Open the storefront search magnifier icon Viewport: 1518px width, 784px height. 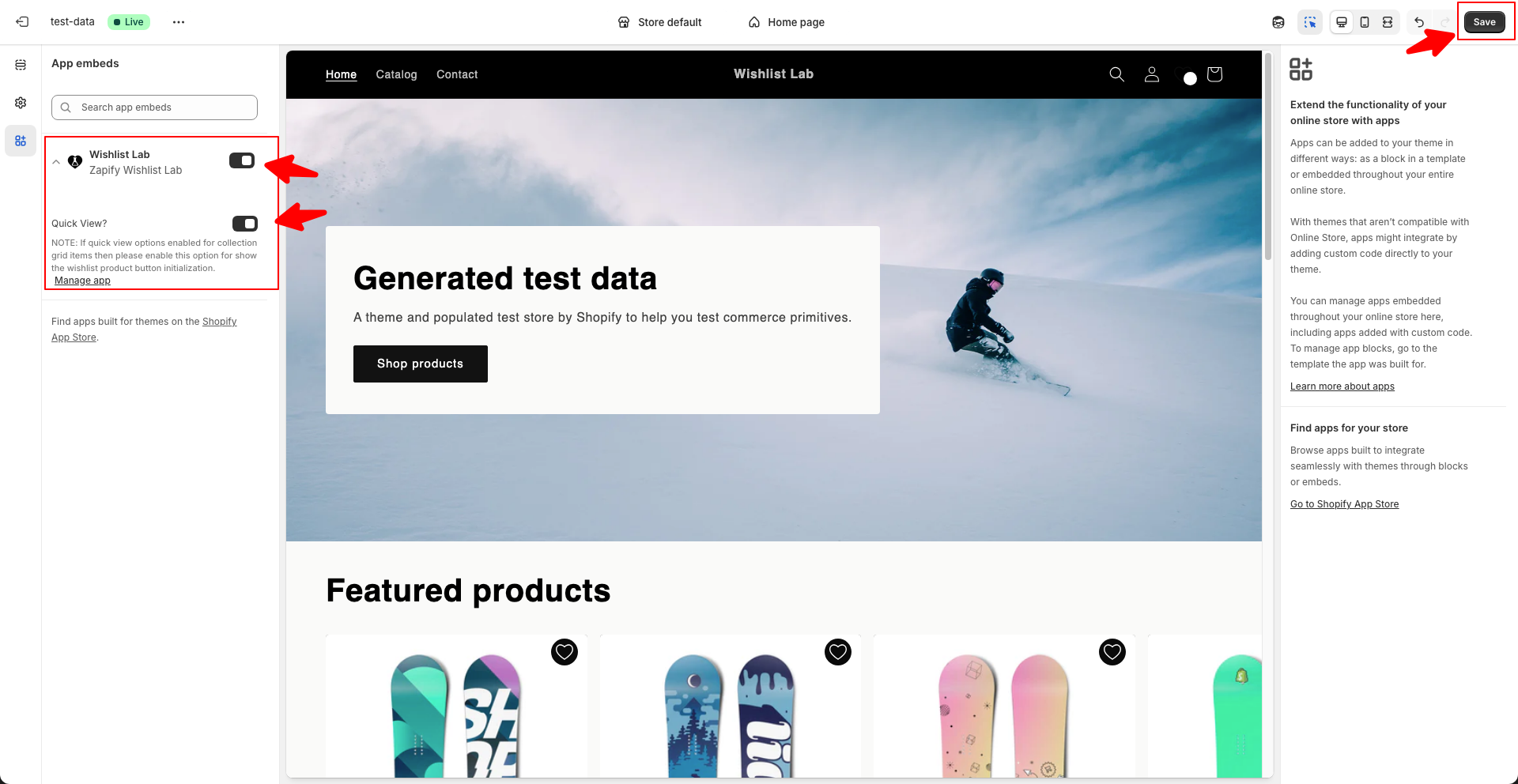[1116, 74]
